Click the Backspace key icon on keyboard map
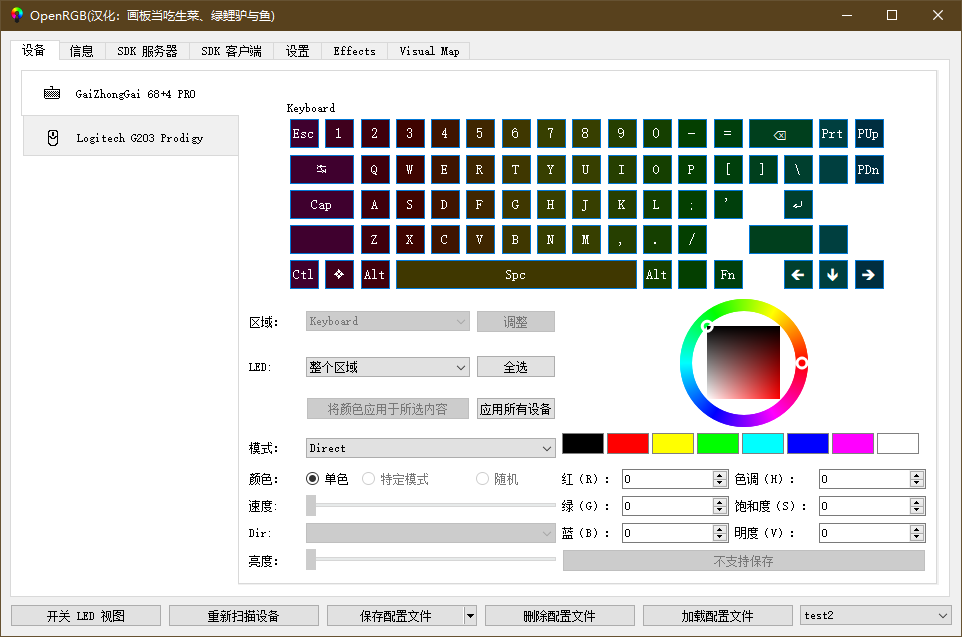This screenshot has width=962, height=637. point(780,134)
